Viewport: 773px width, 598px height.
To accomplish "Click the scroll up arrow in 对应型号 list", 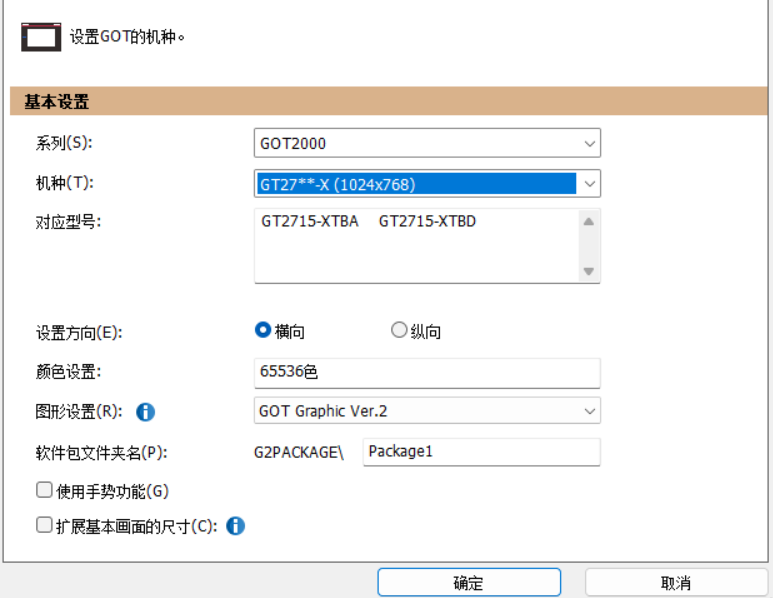I will (x=588, y=222).
